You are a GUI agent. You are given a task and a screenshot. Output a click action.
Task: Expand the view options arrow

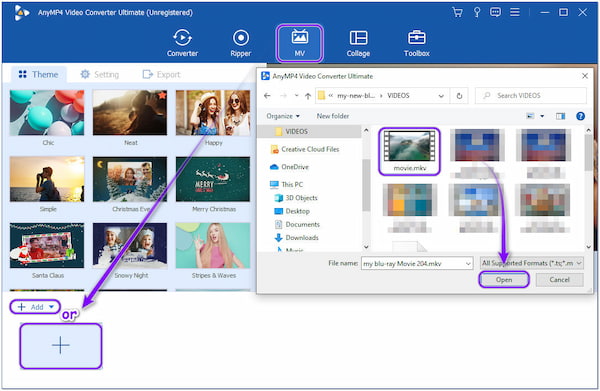tap(542, 116)
